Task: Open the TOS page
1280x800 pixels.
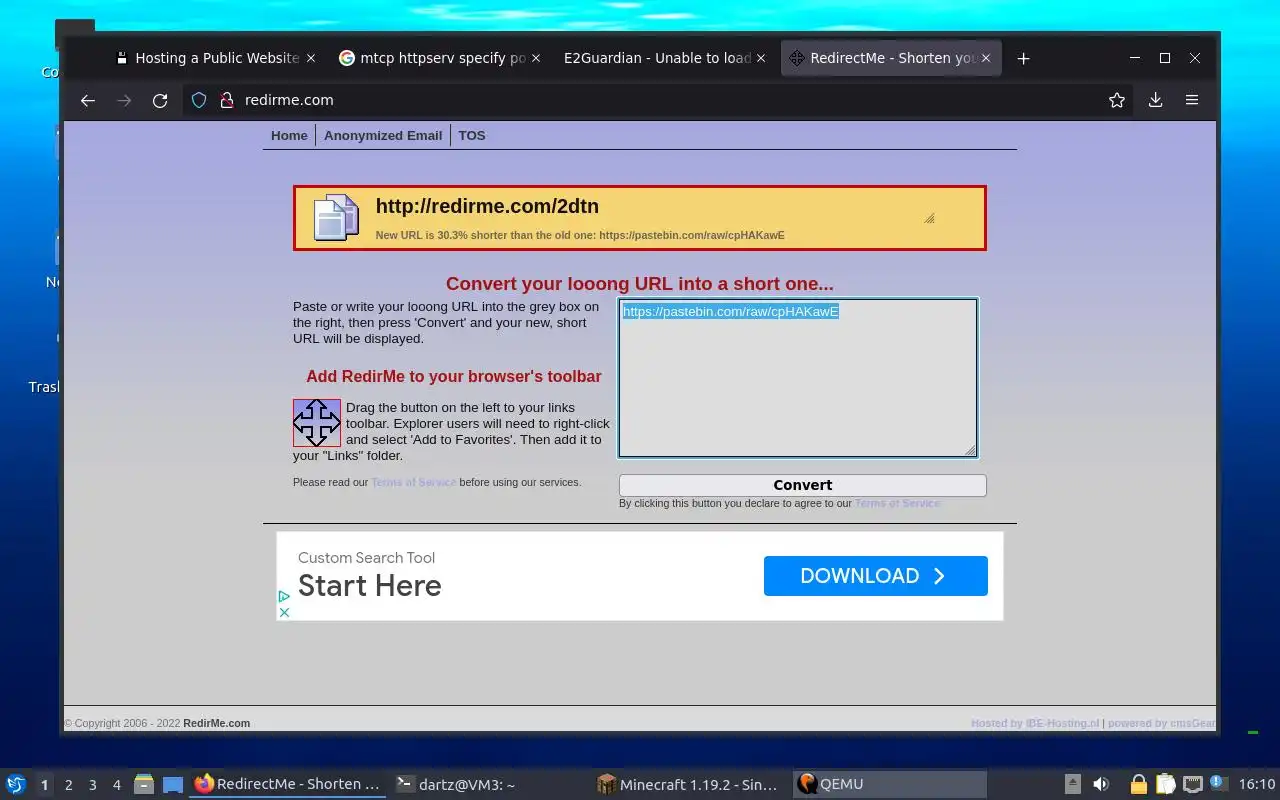Action: (472, 136)
